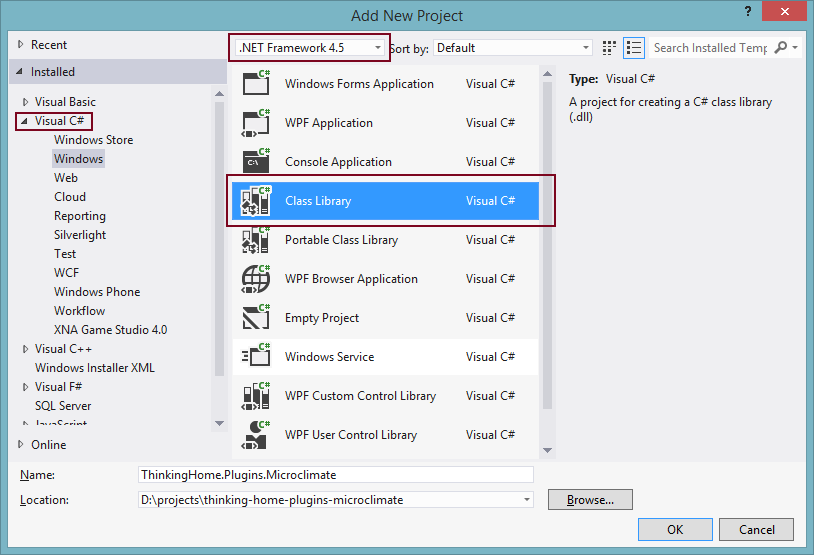Click the search magnifier icon
Screen dimensions: 814x555
(x=780, y=47)
